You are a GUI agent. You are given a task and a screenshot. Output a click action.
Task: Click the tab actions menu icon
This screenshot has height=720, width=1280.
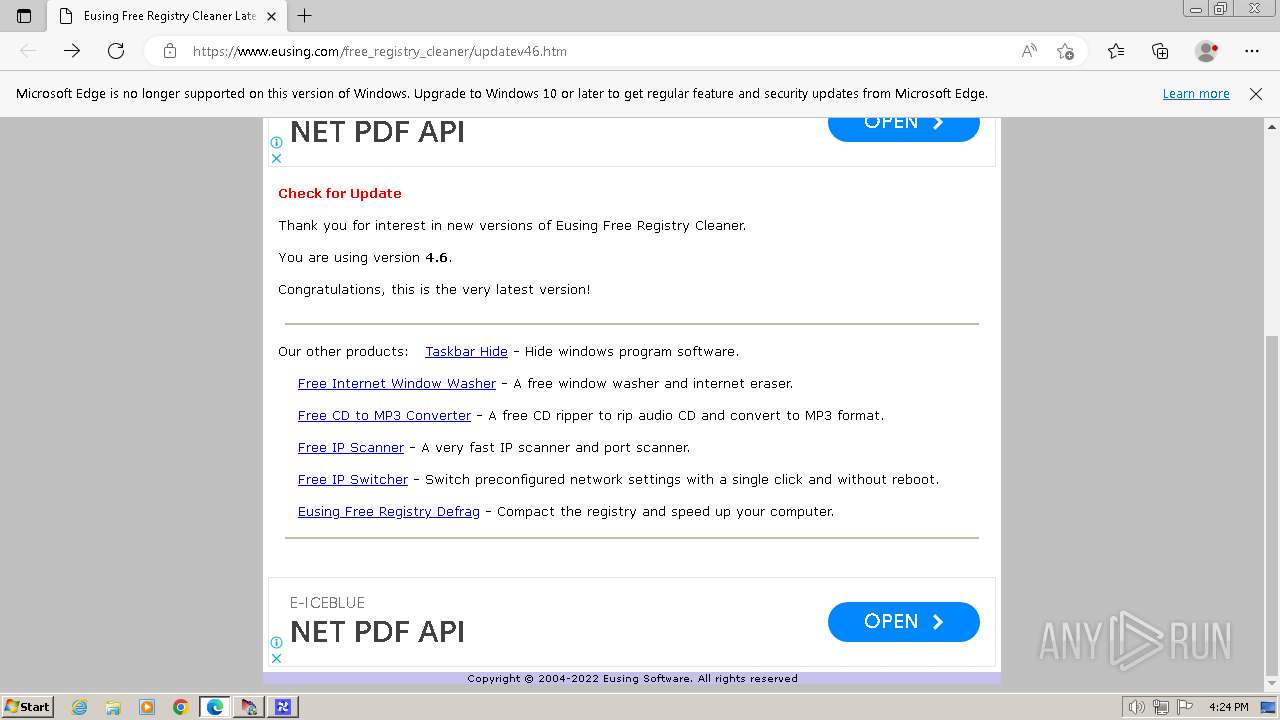(x=24, y=16)
